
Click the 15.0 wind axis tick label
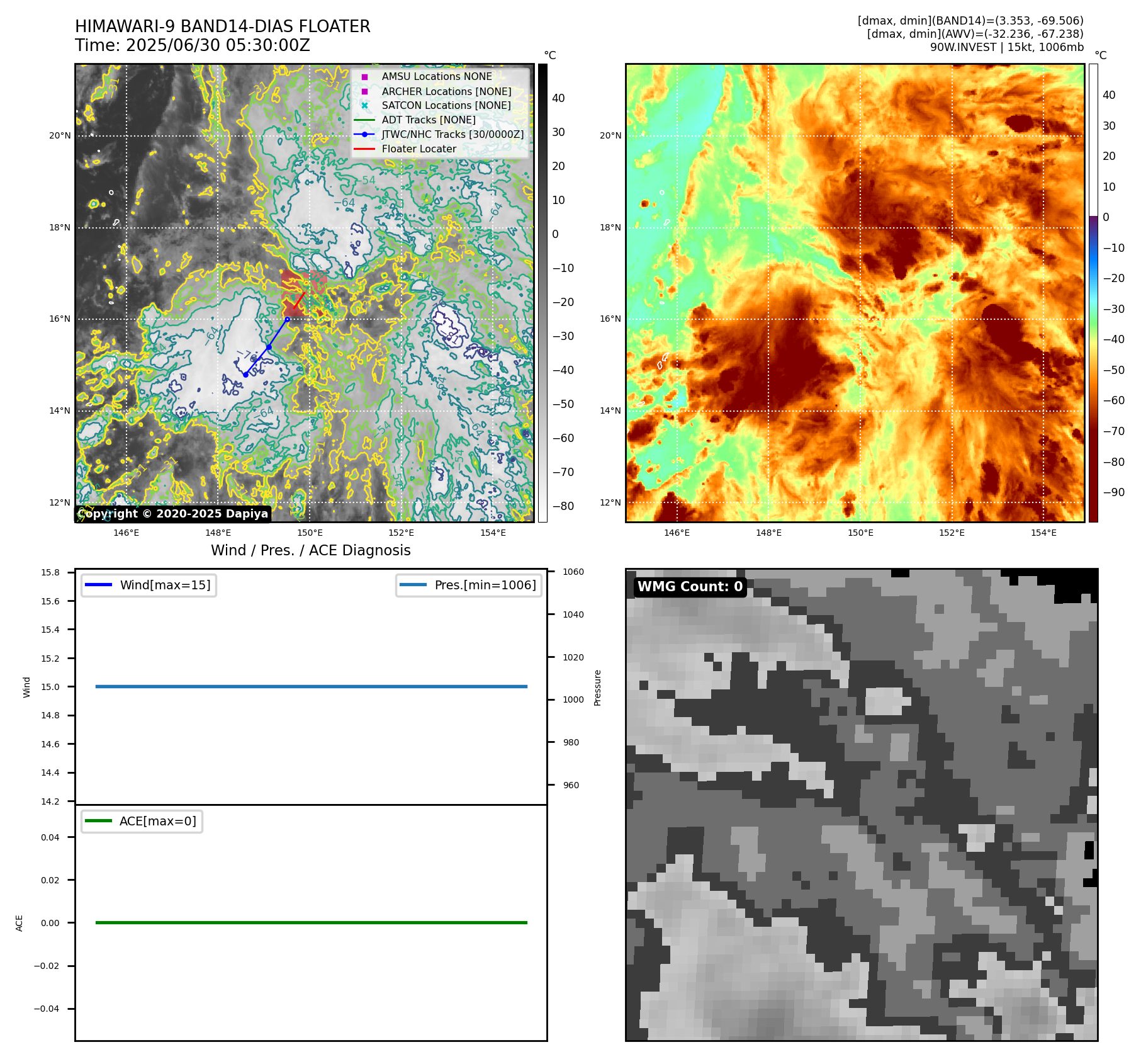tap(50, 687)
